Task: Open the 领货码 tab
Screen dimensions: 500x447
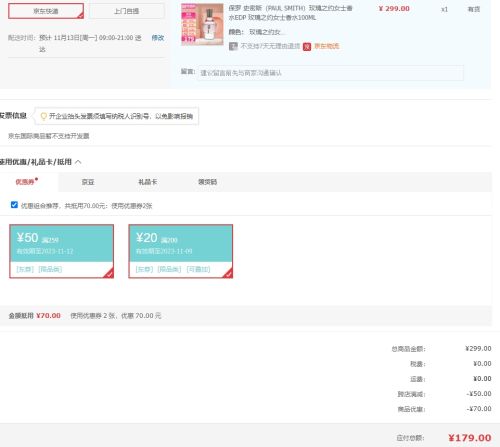Action: pyautogui.click(x=207, y=182)
